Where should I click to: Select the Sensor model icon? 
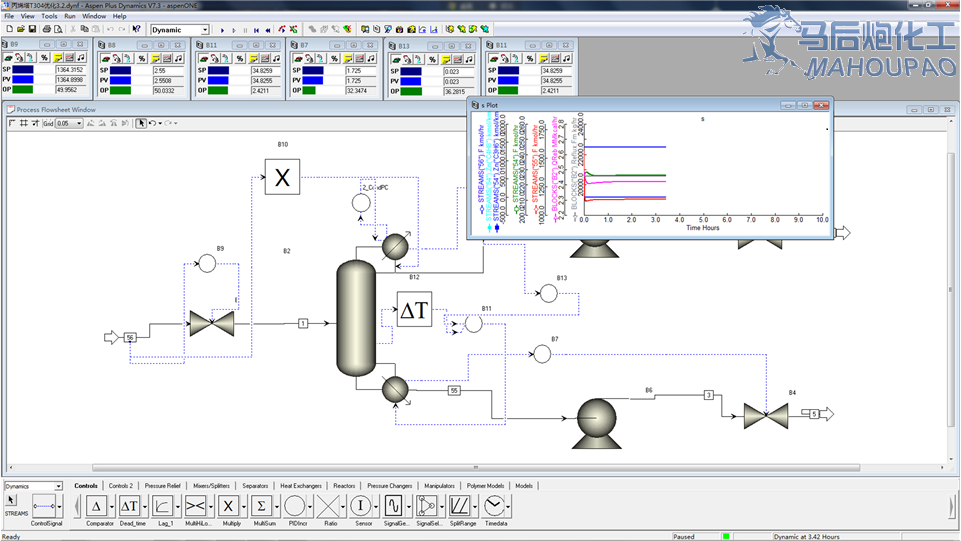coord(360,506)
